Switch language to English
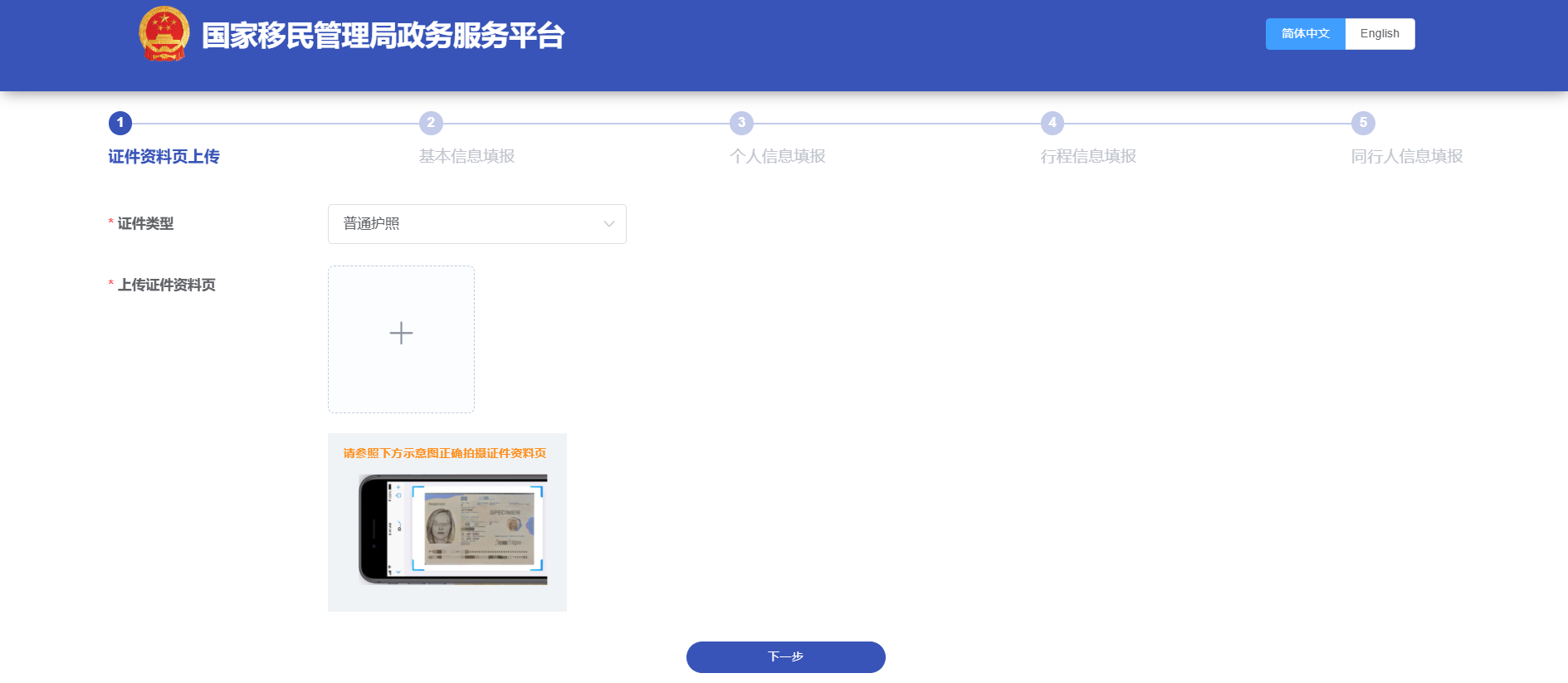 coord(1380,34)
